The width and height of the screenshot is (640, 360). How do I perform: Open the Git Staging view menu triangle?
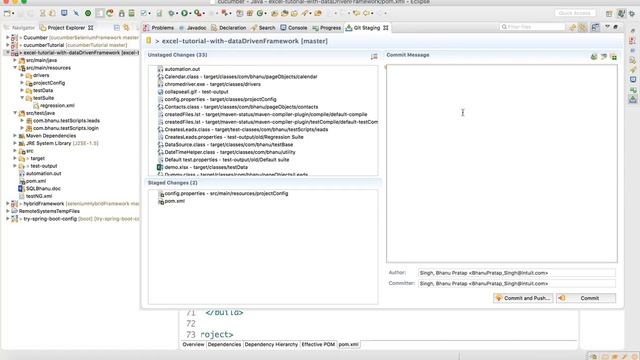(607, 27)
